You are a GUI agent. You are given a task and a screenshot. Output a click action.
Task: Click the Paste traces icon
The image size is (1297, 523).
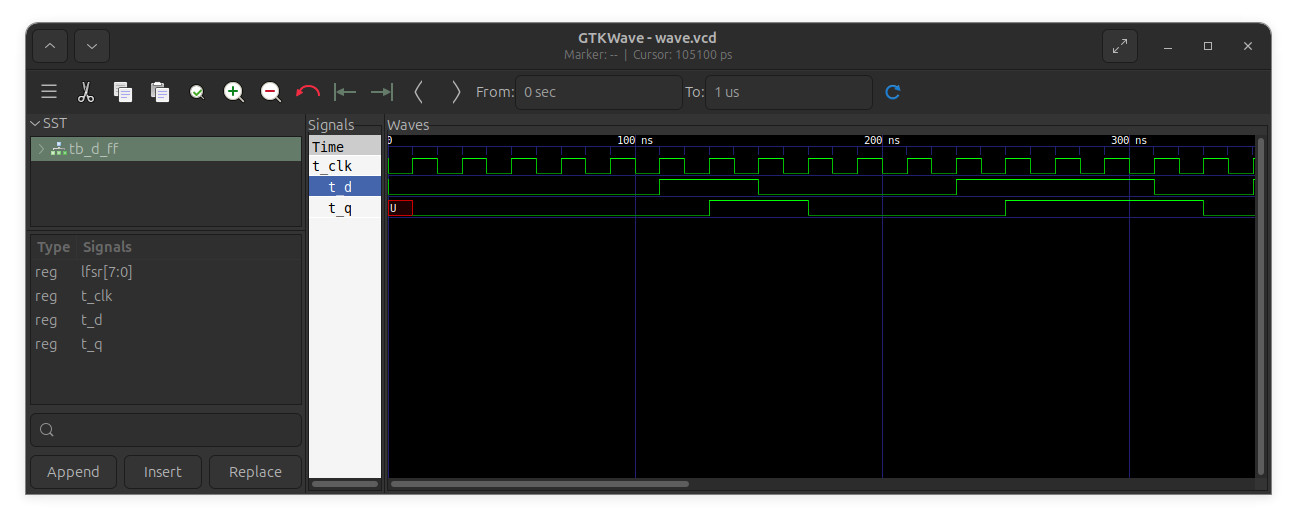(160, 92)
